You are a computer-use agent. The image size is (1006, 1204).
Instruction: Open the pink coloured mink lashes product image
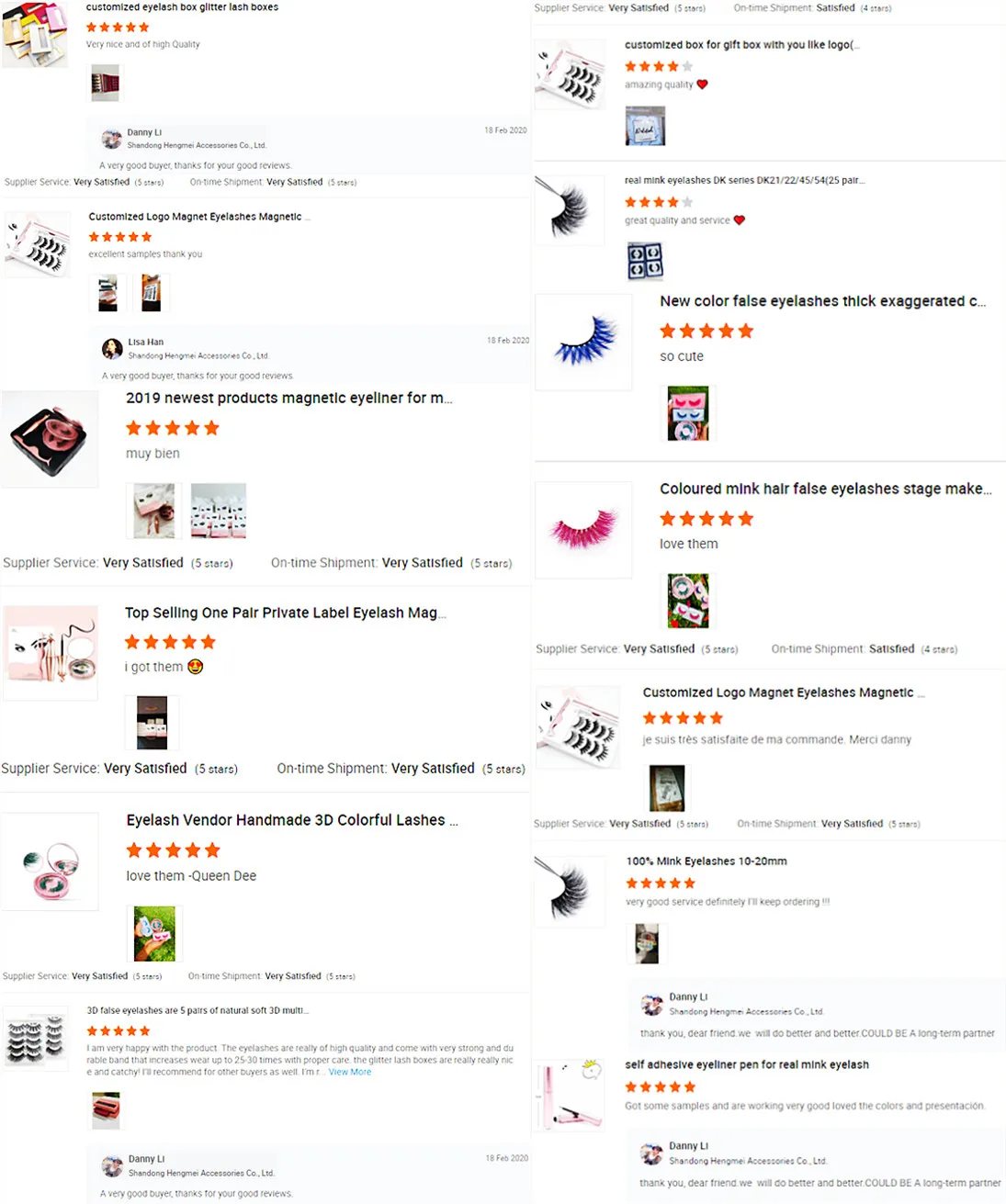pos(583,530)
